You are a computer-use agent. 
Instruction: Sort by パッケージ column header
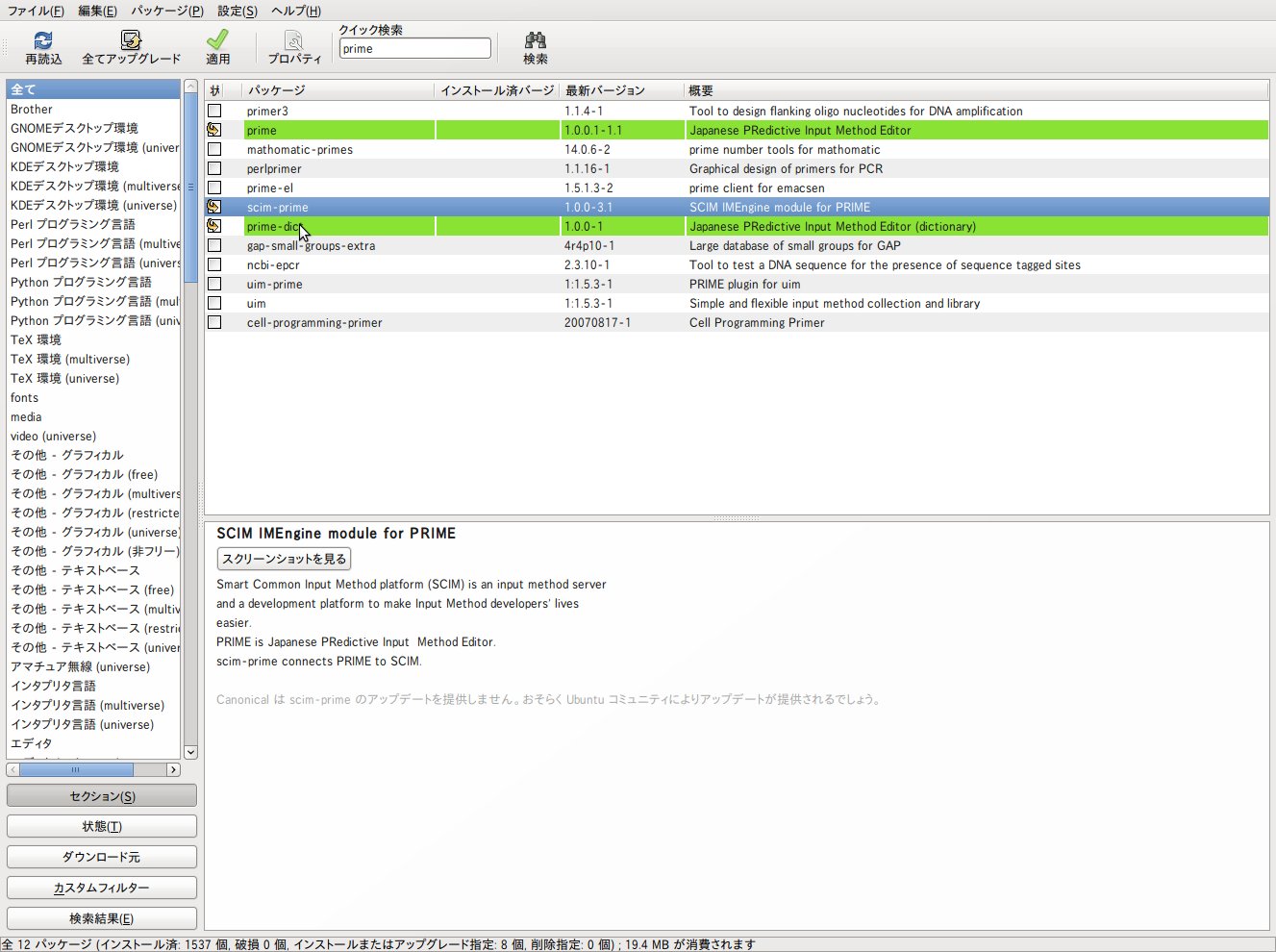pyautogui.click(x=338, y=90)
